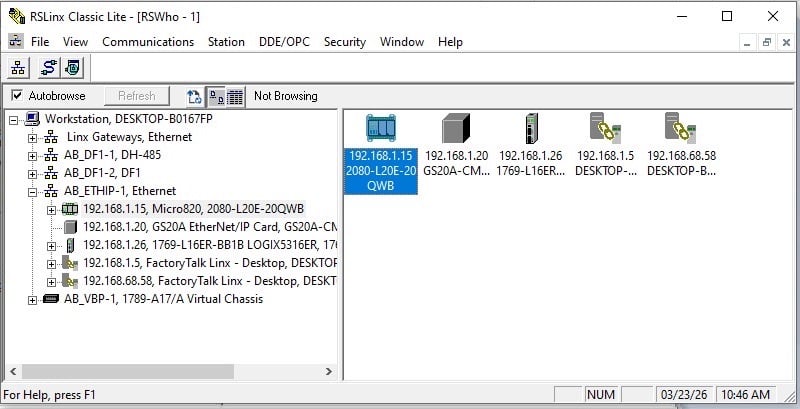
Task: Switch to details list view
Action: click(235, 96)
